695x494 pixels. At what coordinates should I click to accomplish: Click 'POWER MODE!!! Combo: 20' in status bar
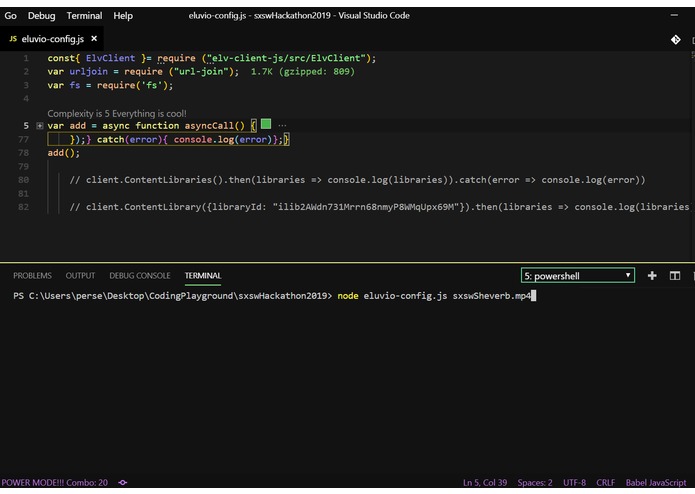tap(55, 482)
